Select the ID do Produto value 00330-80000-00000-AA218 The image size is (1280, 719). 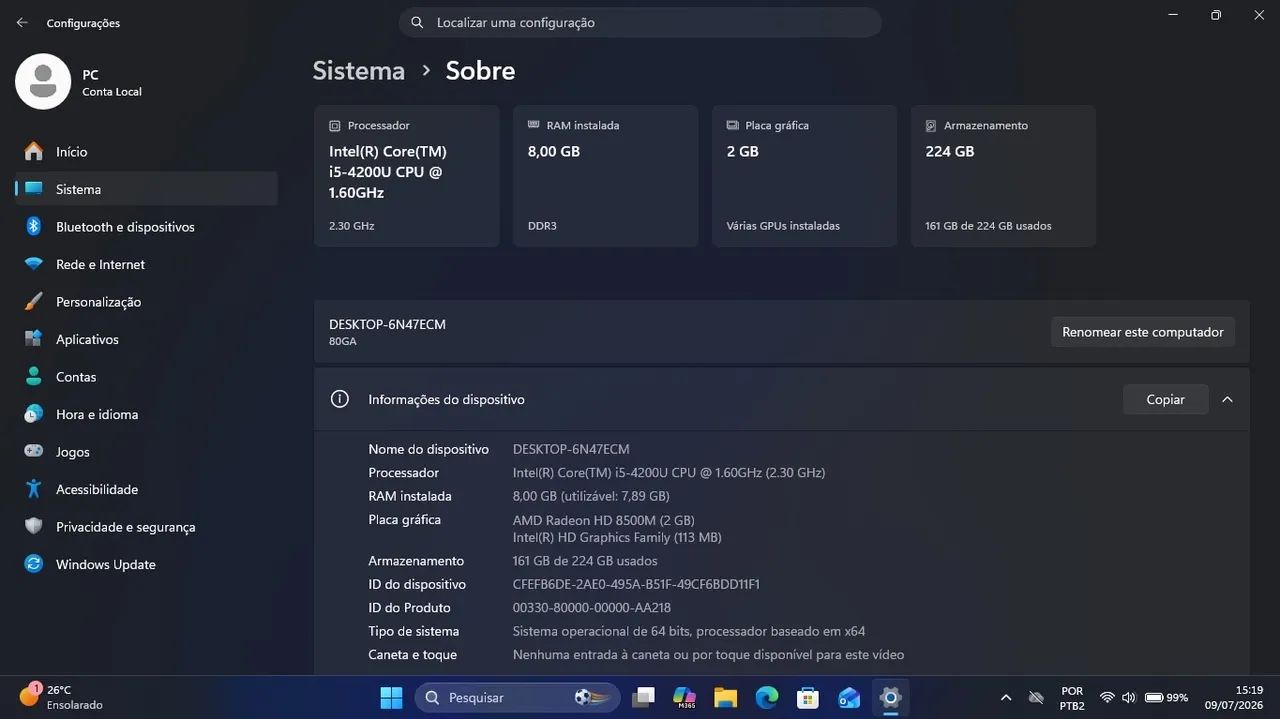click(x=592, y=608)
